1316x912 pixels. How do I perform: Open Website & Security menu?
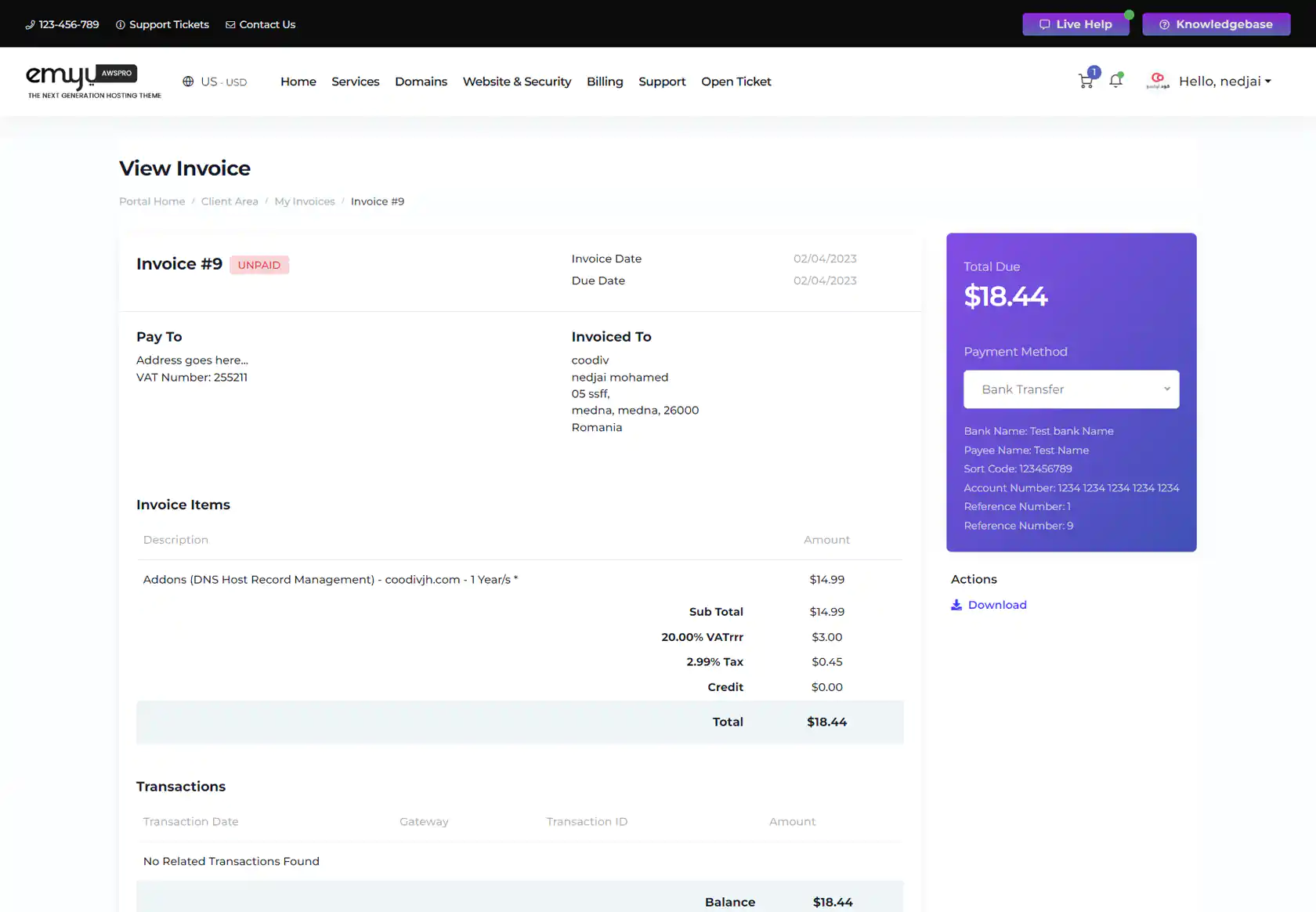pyautogui.click(x=517, y=81)
